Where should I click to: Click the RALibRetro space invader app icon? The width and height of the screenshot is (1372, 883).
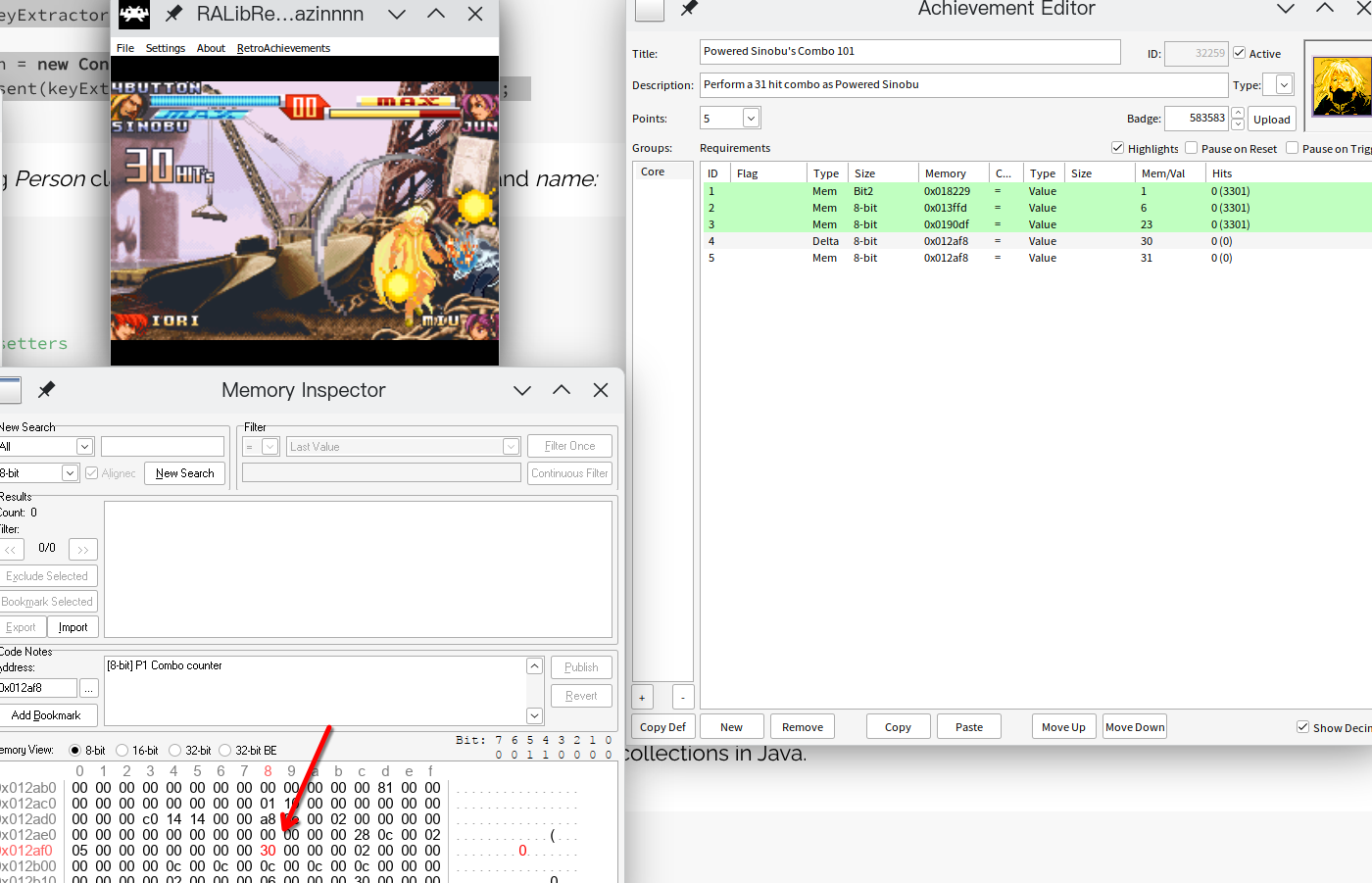[134, 14]
